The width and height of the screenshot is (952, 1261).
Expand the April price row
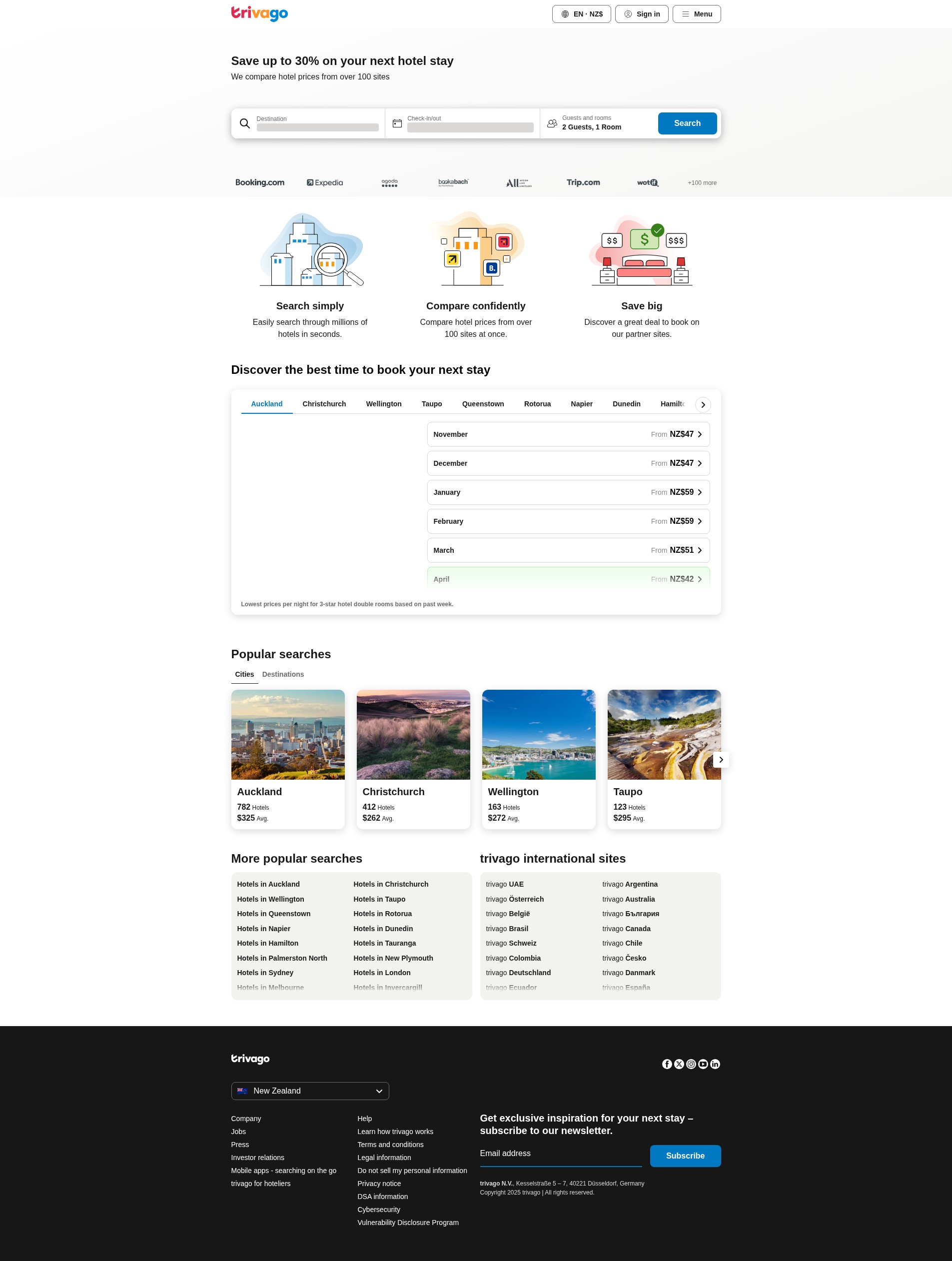[x=568, y=579]
